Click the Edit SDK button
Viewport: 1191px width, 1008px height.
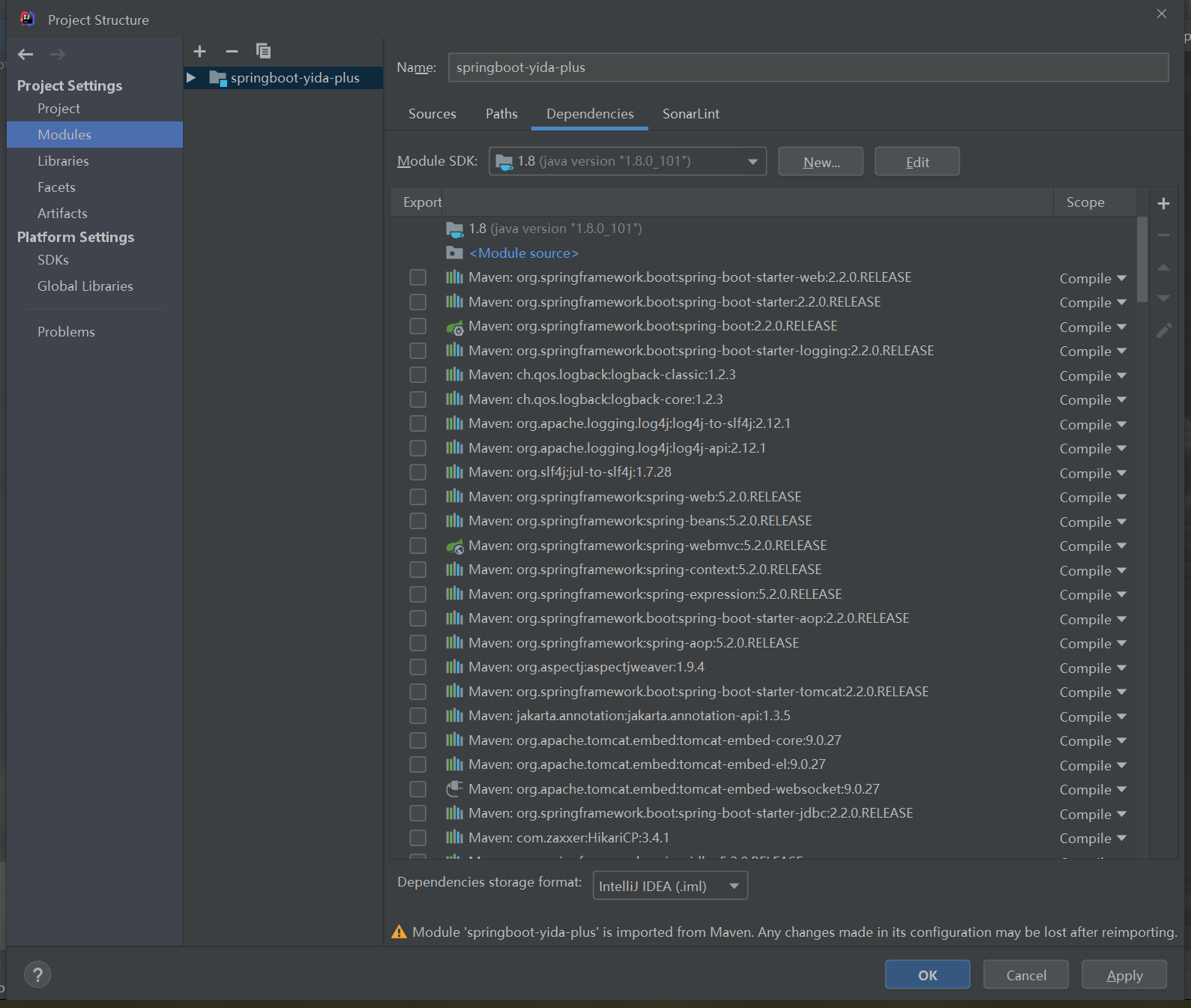click(917, 161)
